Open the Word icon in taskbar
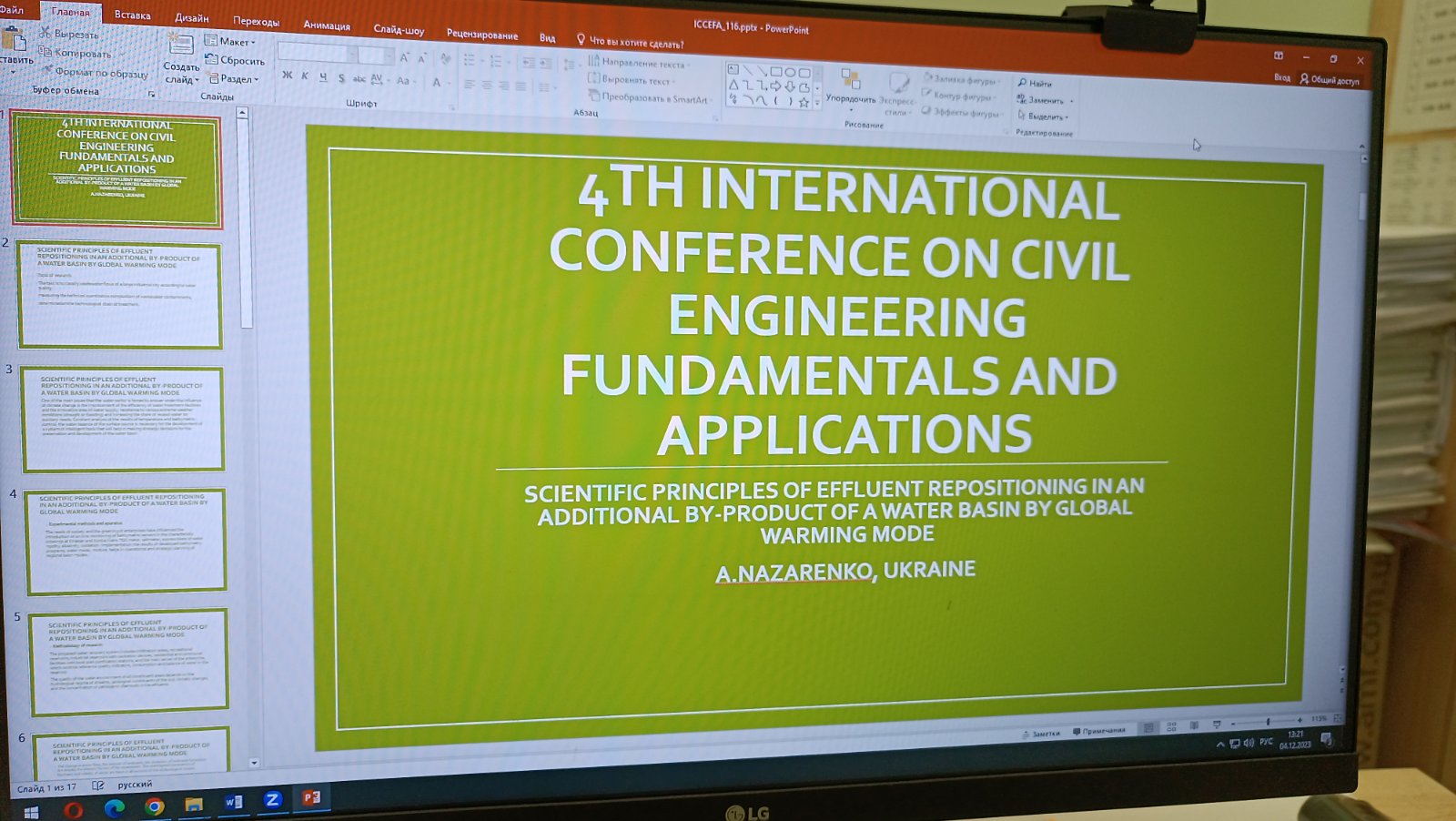The image size is (1456, 821). pos(233,801)
